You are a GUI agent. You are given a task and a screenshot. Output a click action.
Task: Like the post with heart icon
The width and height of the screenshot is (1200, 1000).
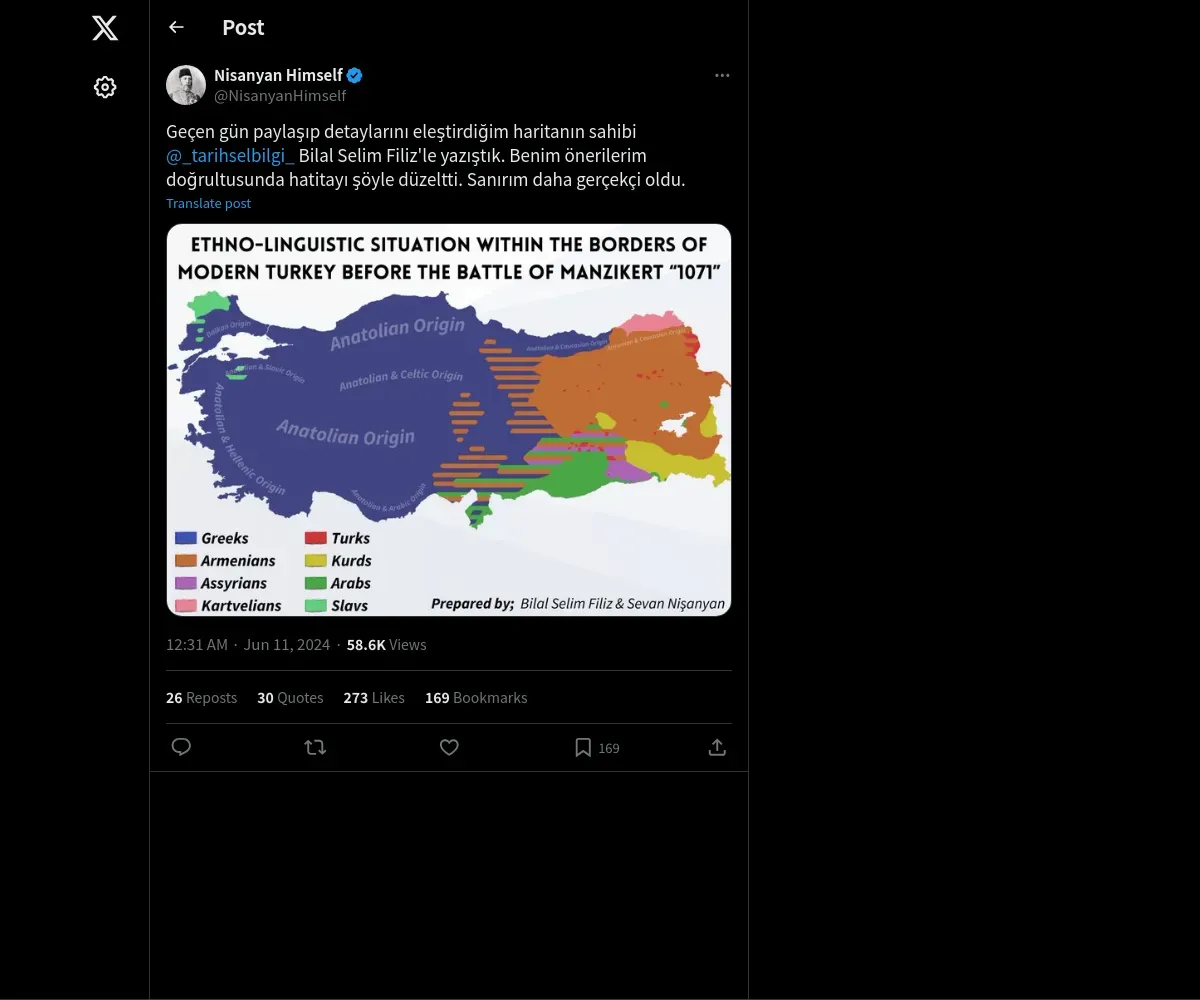coord(449,747)
